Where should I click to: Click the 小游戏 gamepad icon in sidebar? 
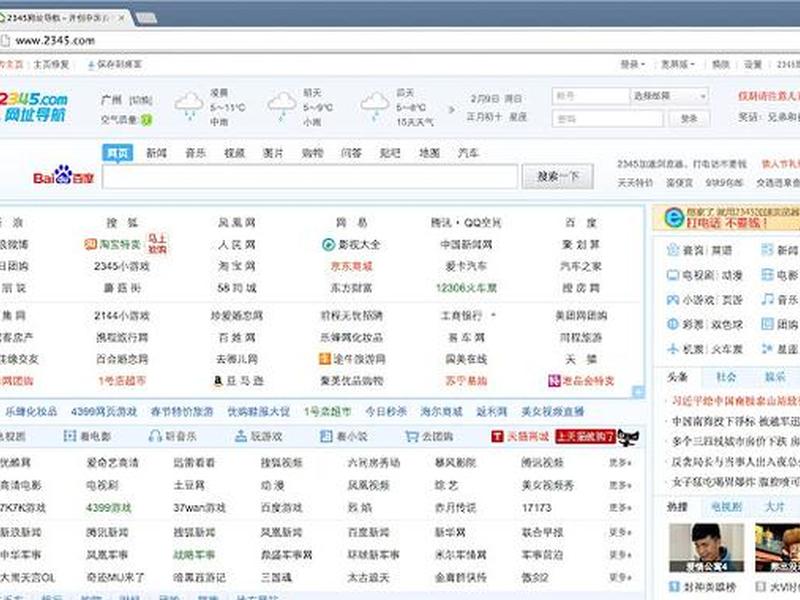point(673,300)
